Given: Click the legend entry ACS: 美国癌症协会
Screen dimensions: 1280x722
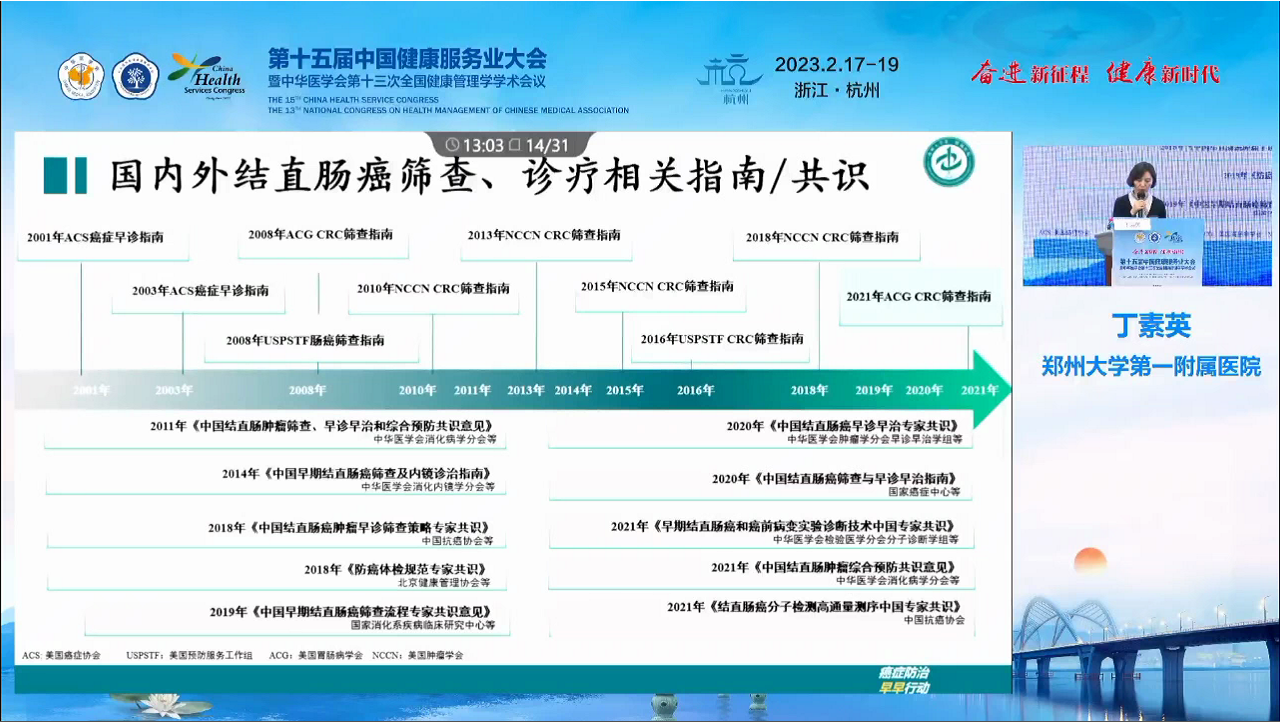Looking at the screenshot, I should click(61, 656).
